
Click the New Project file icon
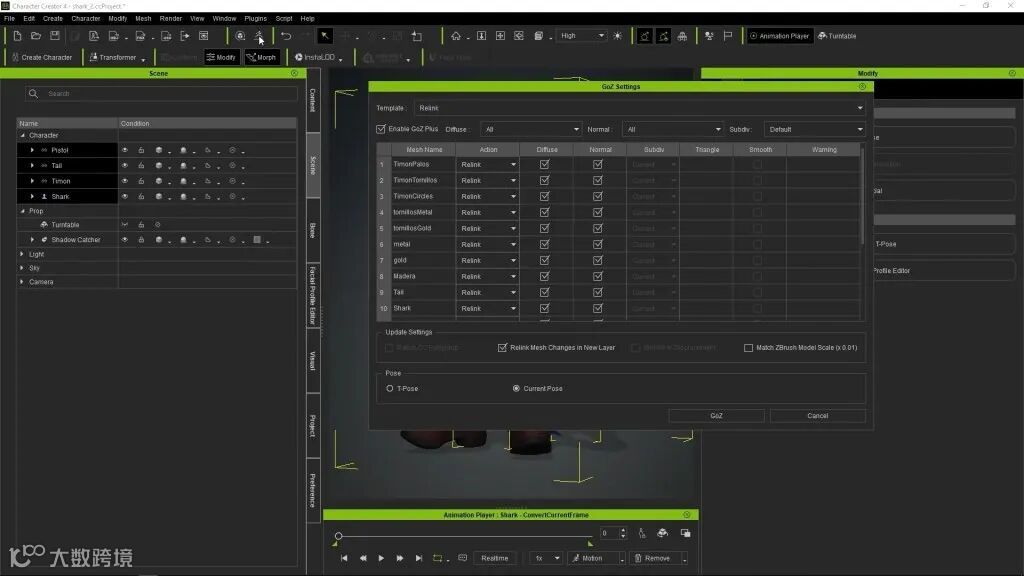17,36
